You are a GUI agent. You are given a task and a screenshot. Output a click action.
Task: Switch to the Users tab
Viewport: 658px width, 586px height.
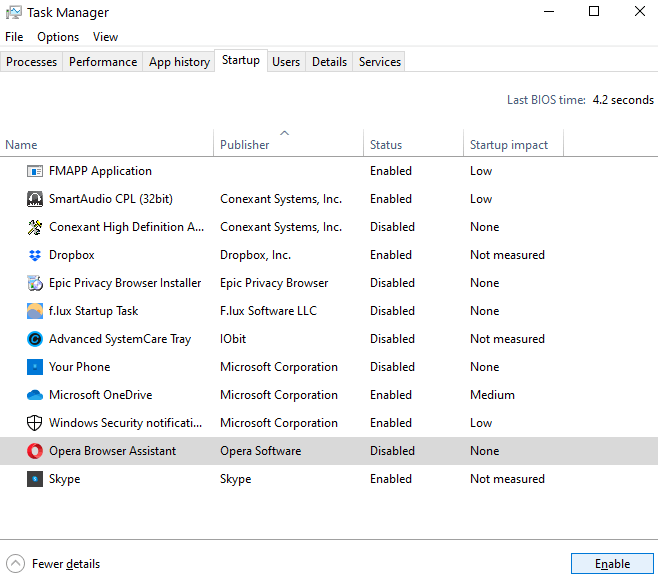[x=286, y=62]
